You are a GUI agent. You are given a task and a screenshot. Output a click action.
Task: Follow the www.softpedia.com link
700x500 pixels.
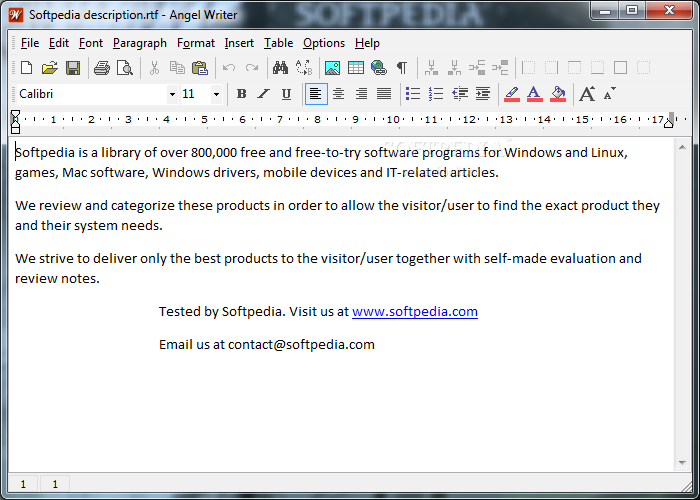[415, 311]
